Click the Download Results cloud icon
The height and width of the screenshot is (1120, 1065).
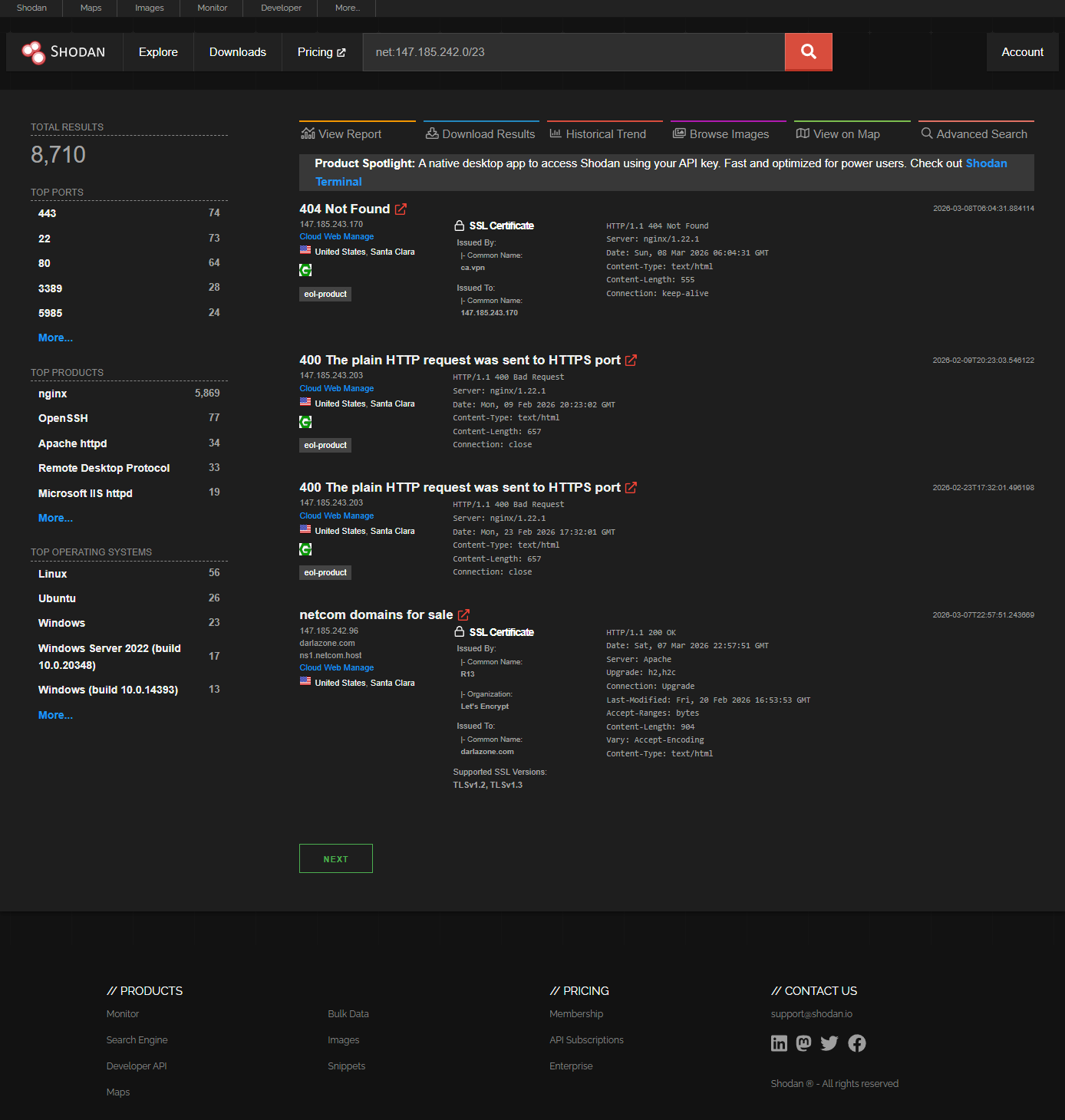click(431, 133)
